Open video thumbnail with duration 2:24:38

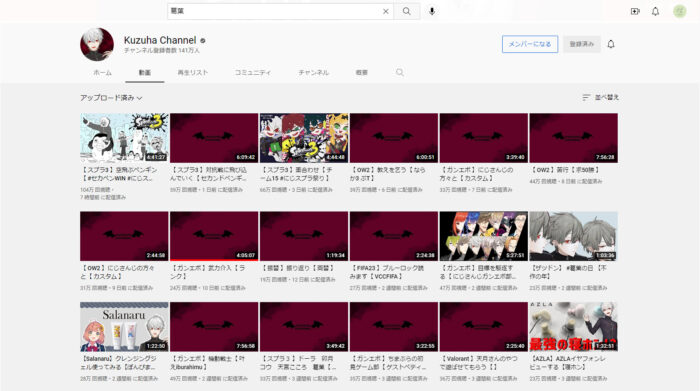pyautogui.click(x=394, y=236)
